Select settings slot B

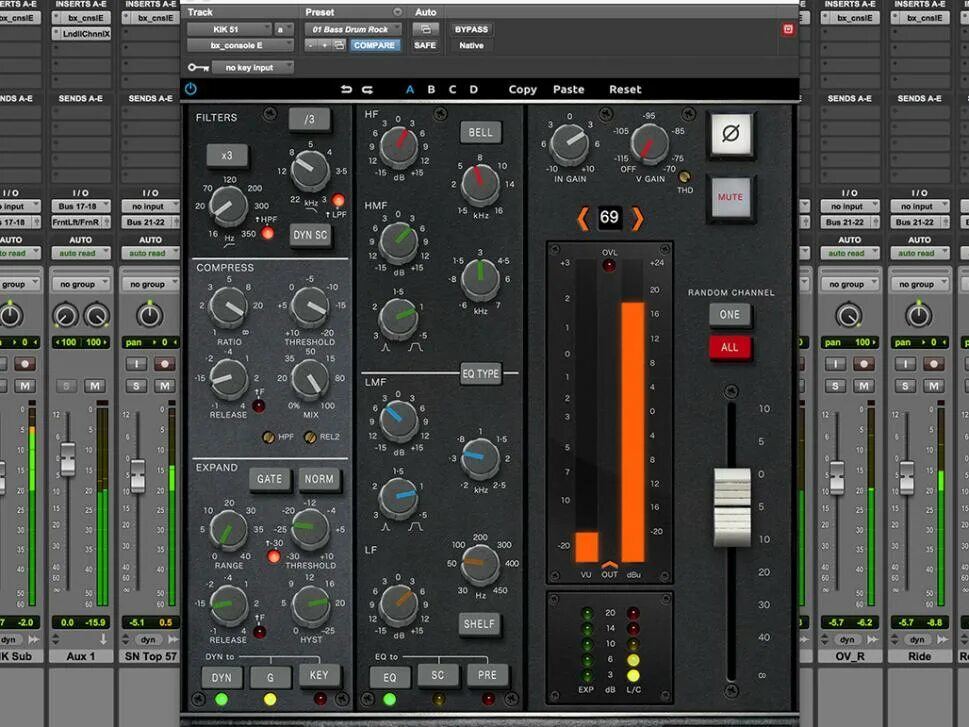click(x=431, y=90)
